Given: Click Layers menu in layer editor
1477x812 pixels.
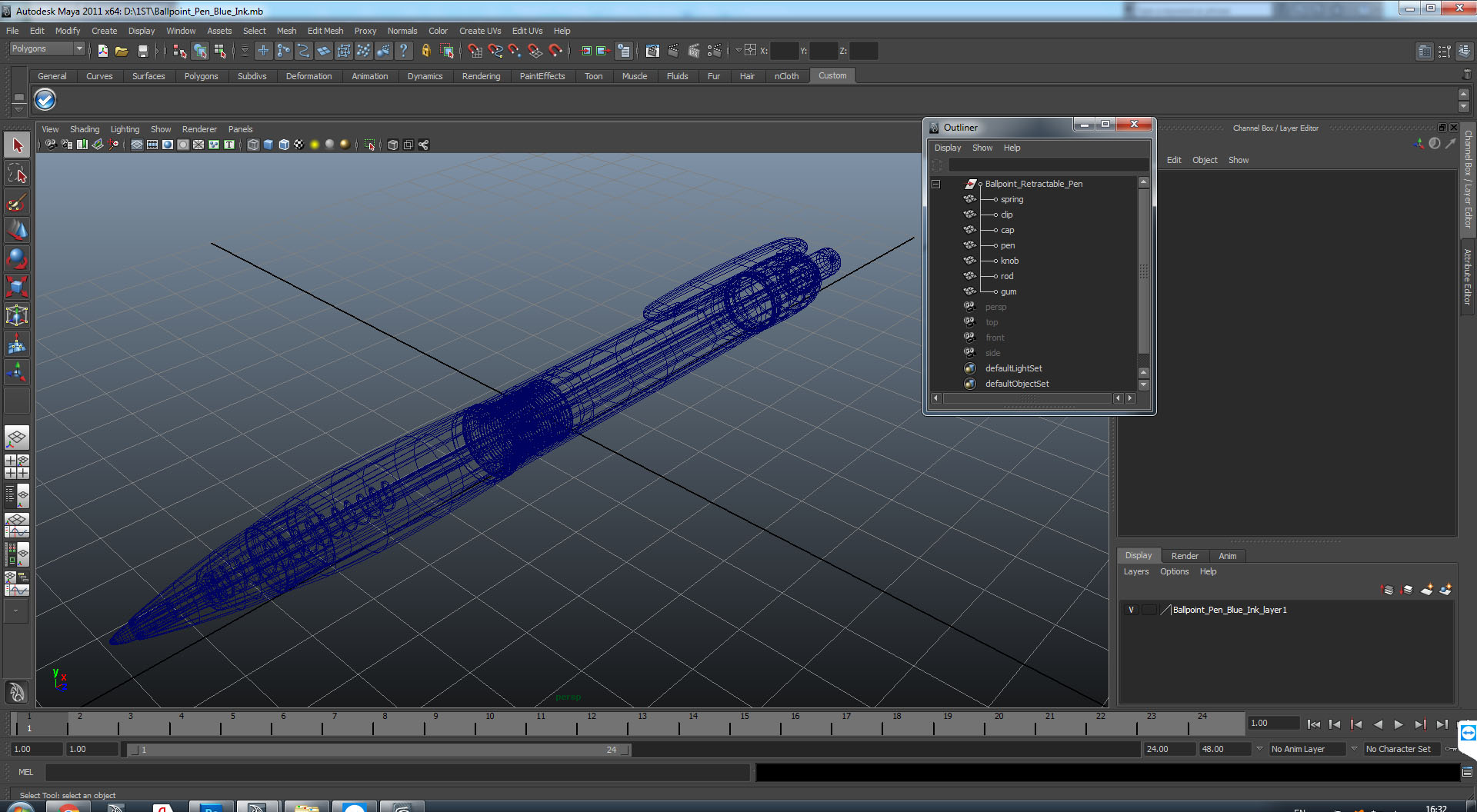Looking at the screenshot, I should [x=1136, y=571].
